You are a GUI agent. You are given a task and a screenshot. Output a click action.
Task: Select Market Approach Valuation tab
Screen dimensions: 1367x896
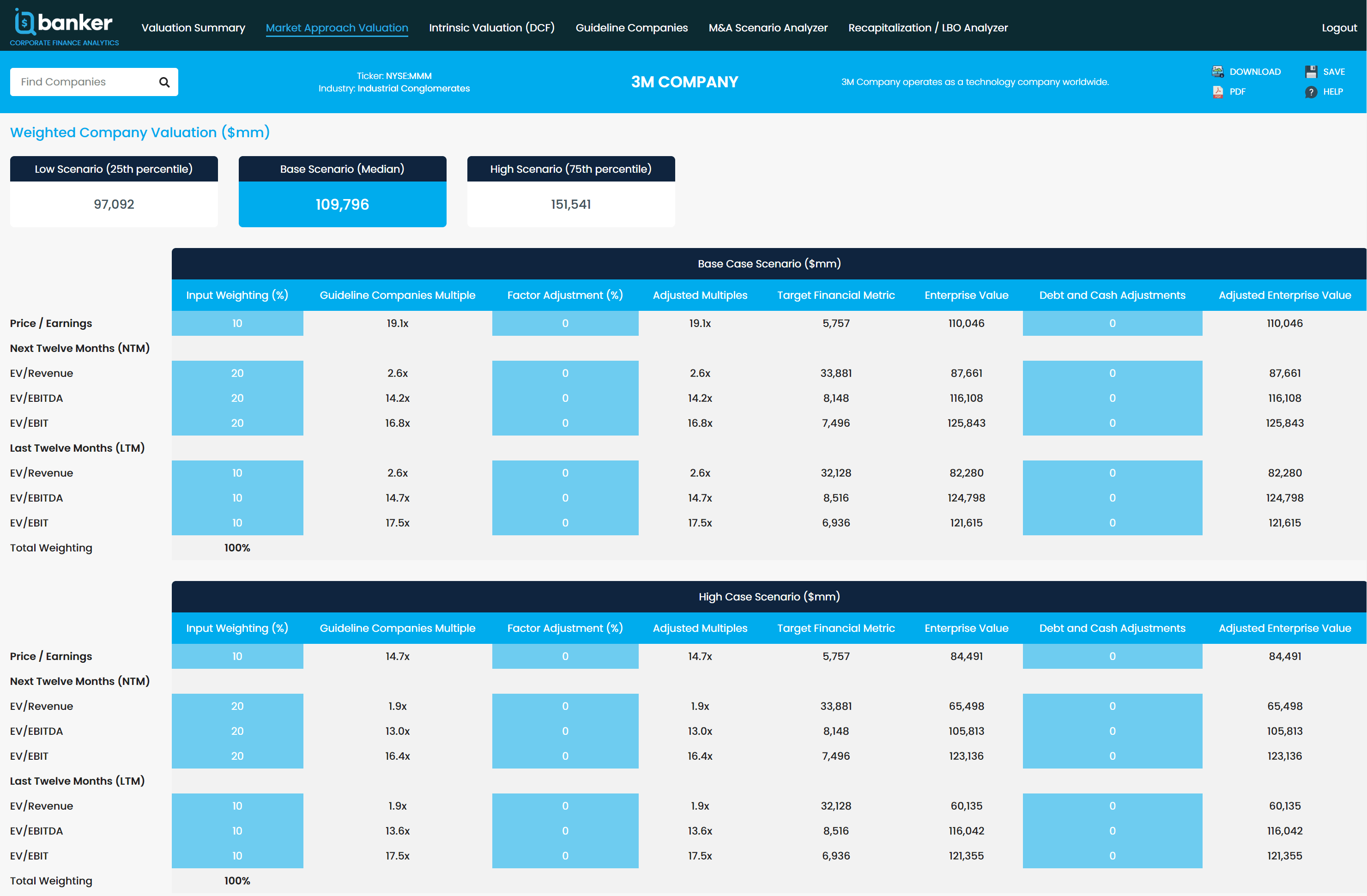point(337,28)
